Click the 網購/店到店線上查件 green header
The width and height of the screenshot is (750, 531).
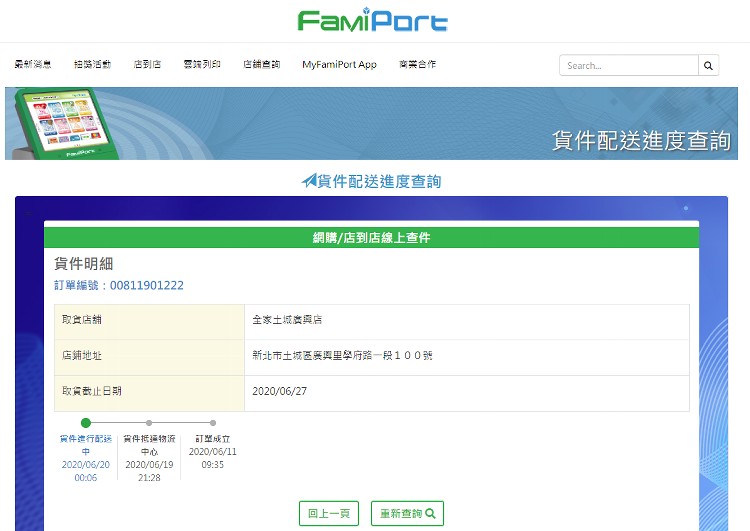pos(372,237)
